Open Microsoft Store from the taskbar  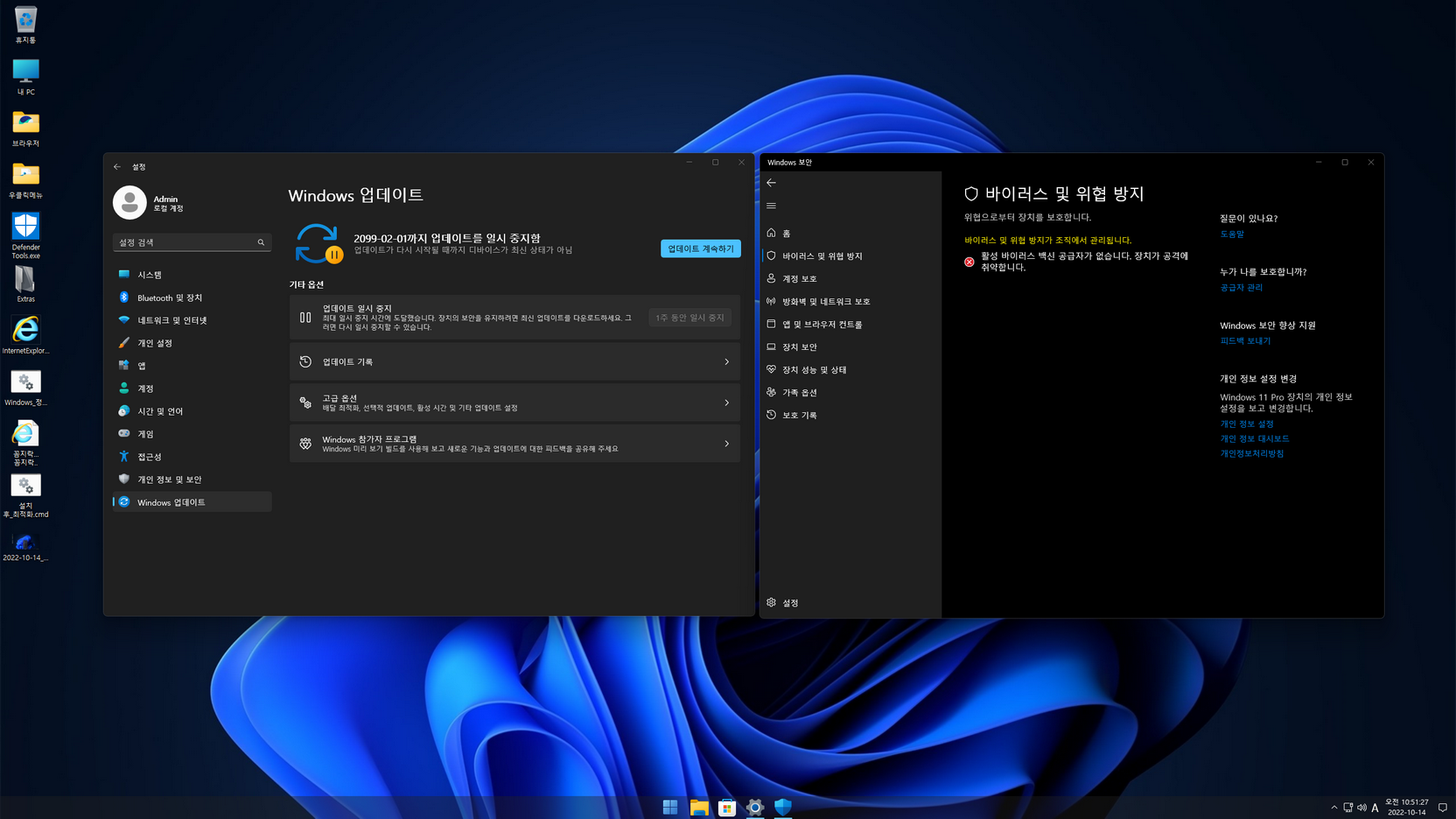pyautogui.click(x=726, y=807)
